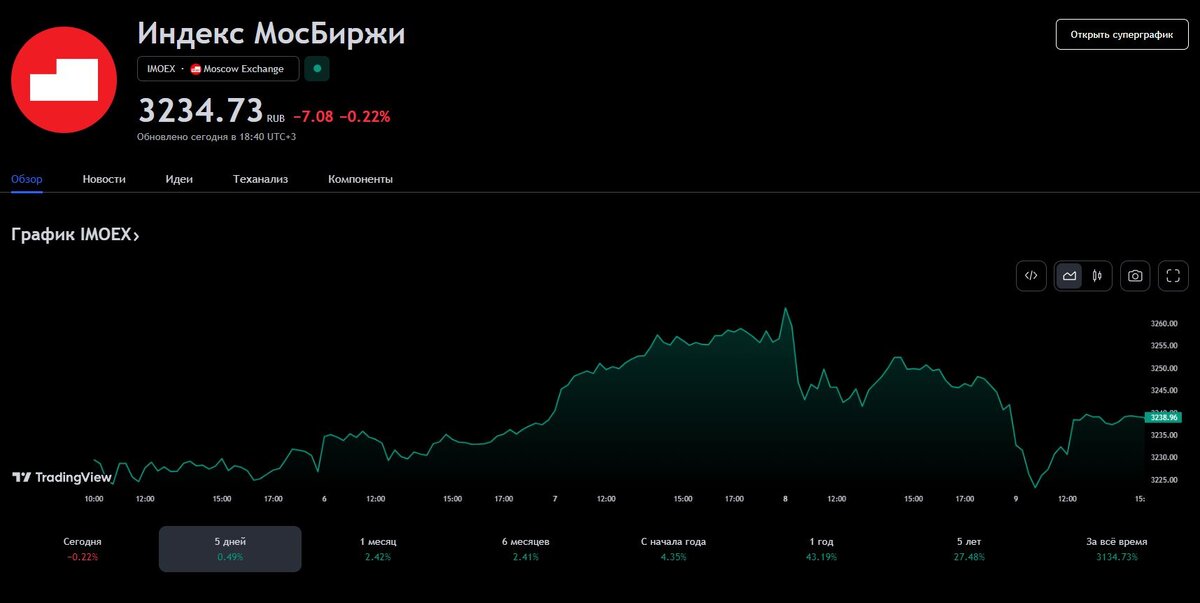Select the С начала года range

[x=673, y=548]
